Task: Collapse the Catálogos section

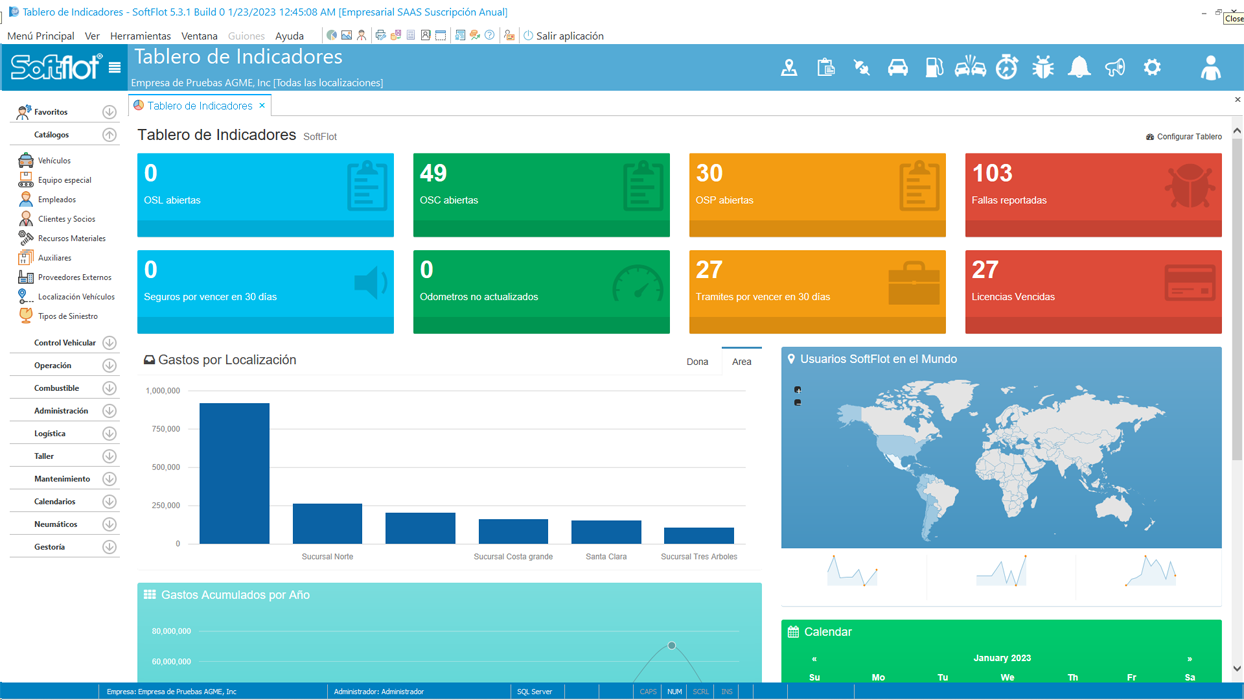Action: (x=109, y=135)
